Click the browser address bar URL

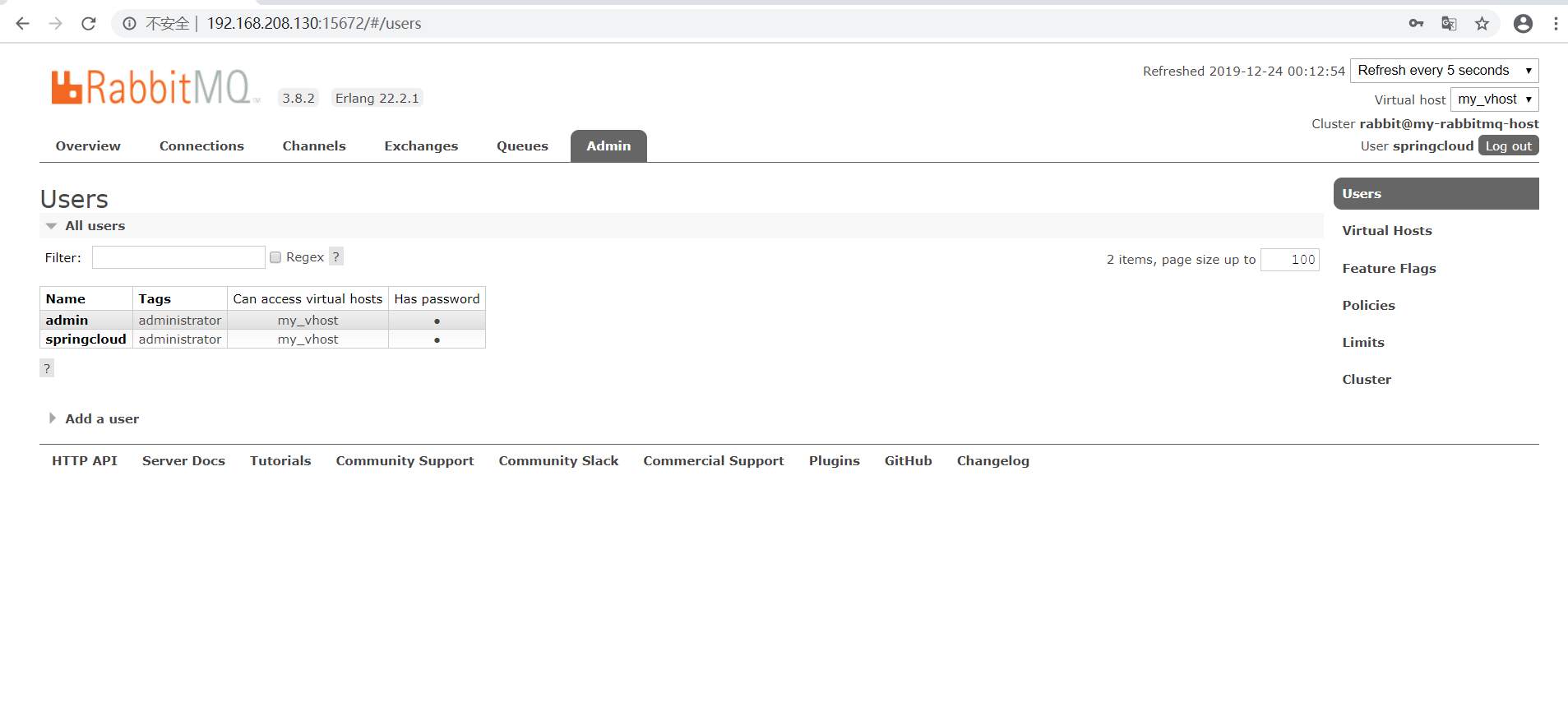click(x=313, y=24)
